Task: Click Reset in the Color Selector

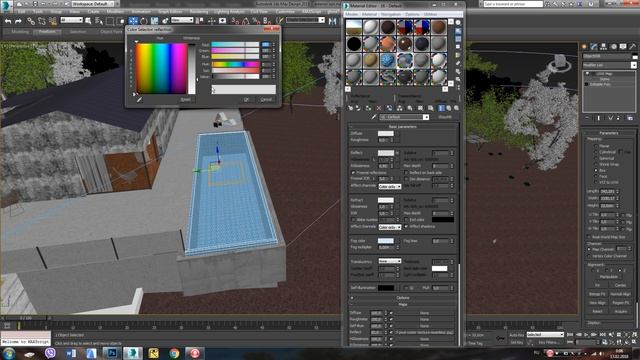Action: (x=185, y=100)
